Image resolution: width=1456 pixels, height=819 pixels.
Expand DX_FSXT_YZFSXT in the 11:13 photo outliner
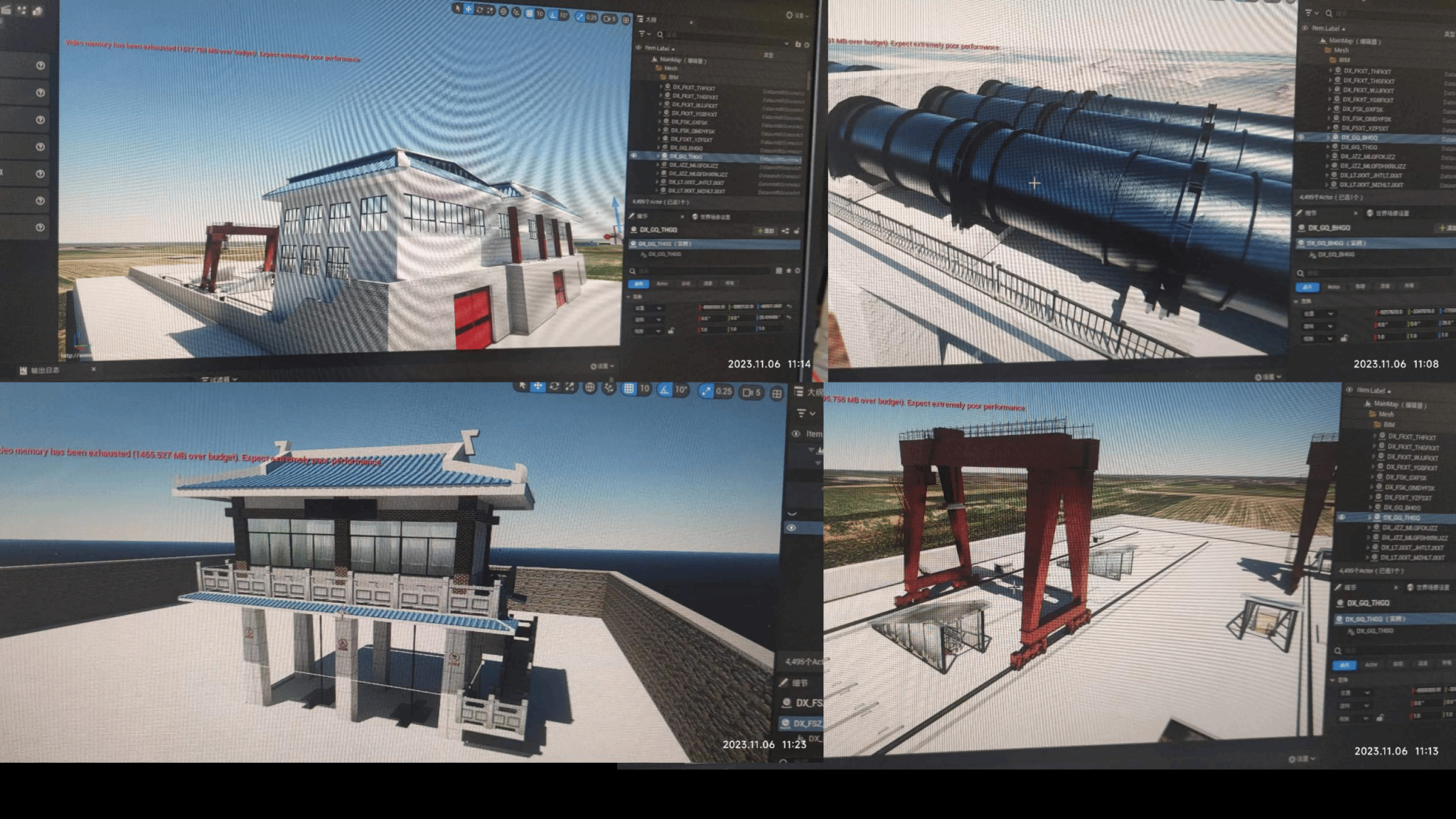pos(1371,498)
